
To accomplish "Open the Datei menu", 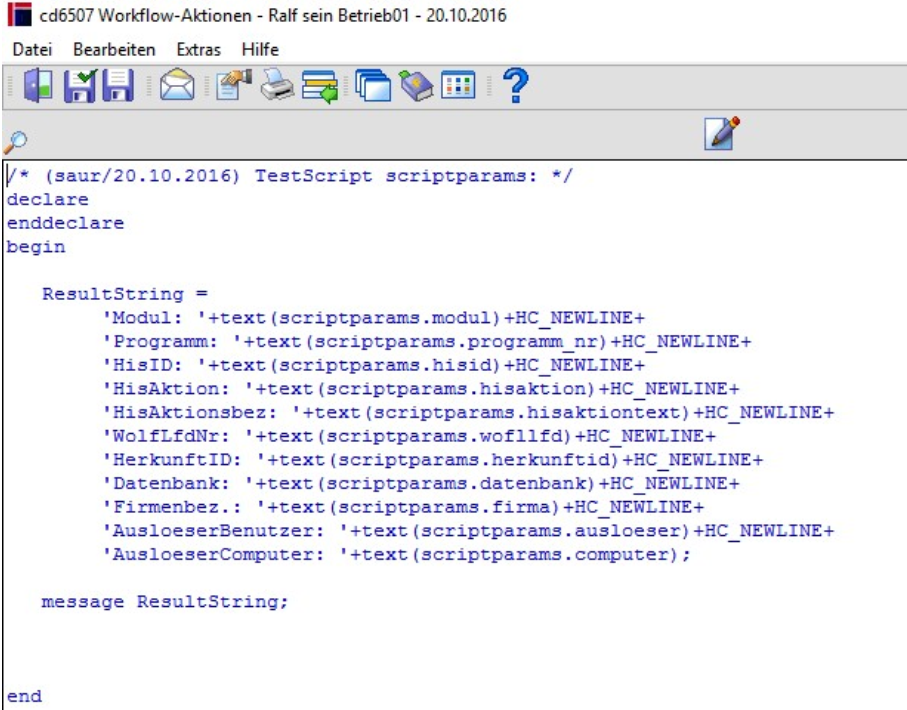I will coord(32,50).
